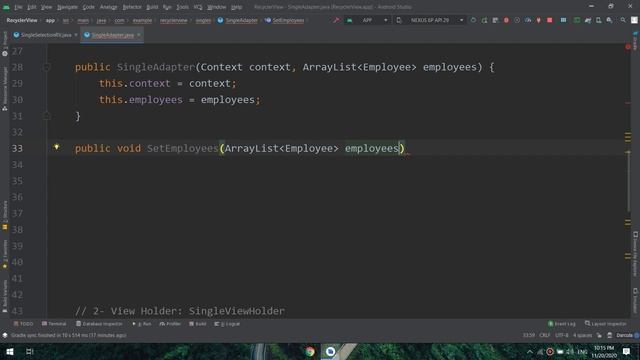Click the Task View taskbar icon
Image resolution: width=640 pixels, height=360 pixels.
tap(29, 351)
